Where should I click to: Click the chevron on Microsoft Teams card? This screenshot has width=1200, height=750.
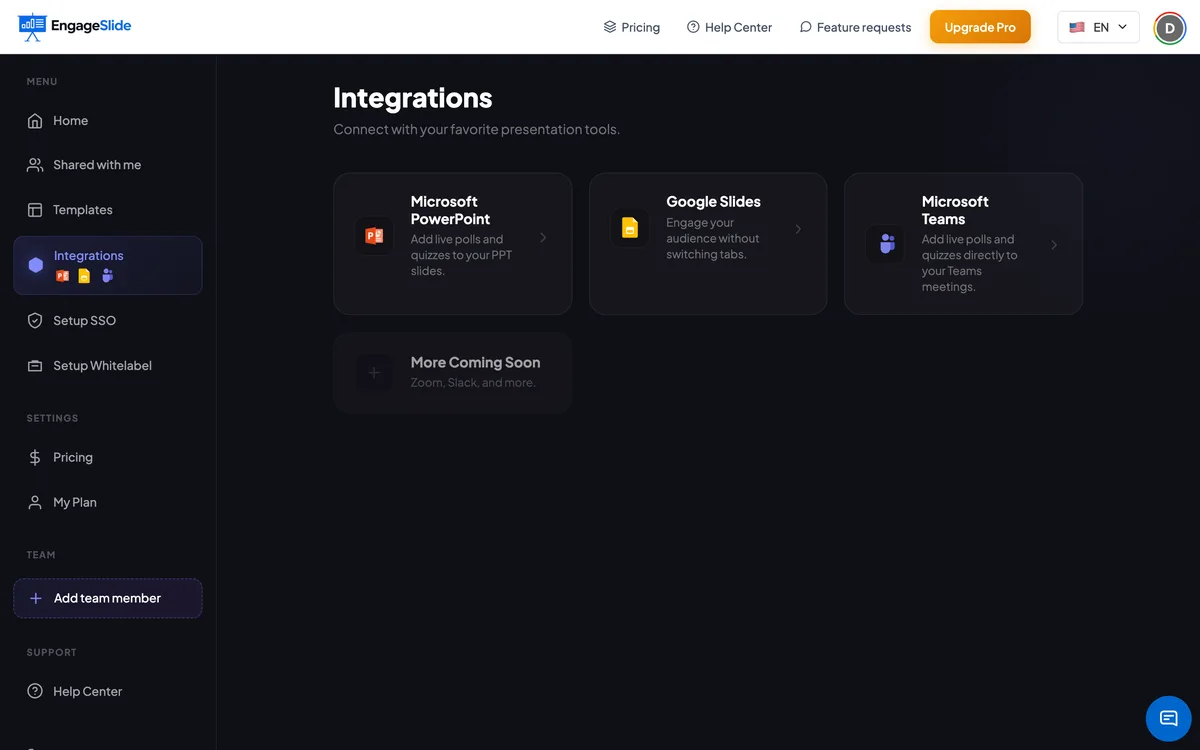pyautogui.click(x=1054, y=245)
